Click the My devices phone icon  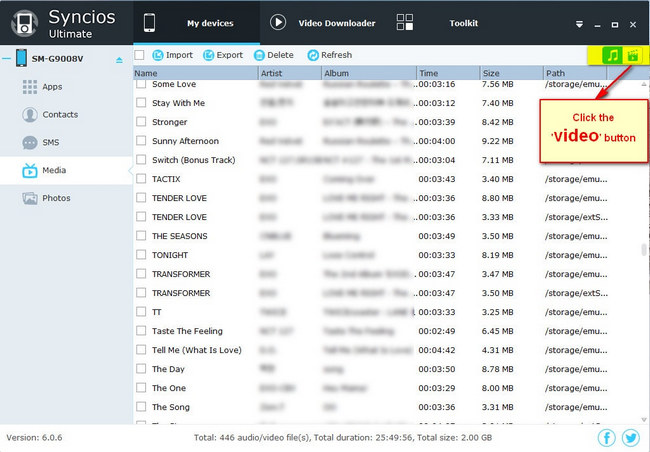[x=149, y=22]
